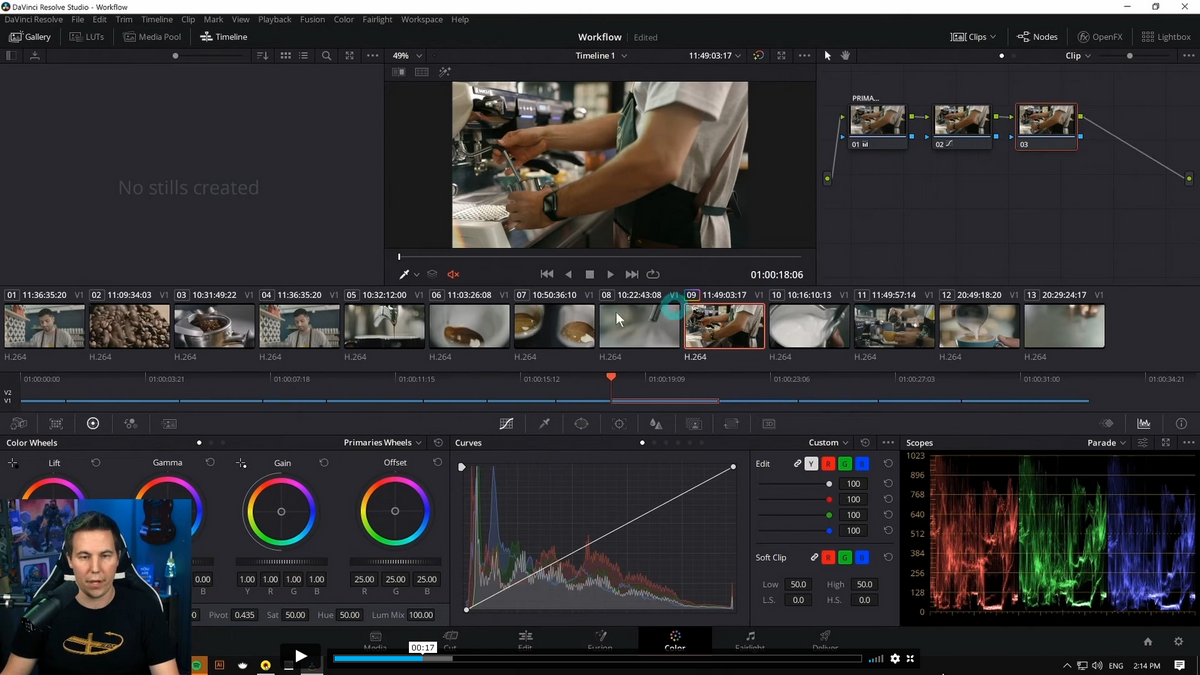The width and height of the screenshot is (1200, 675).
Task: Open the Clips filter dropdown
Action: (x=973, y=37)
